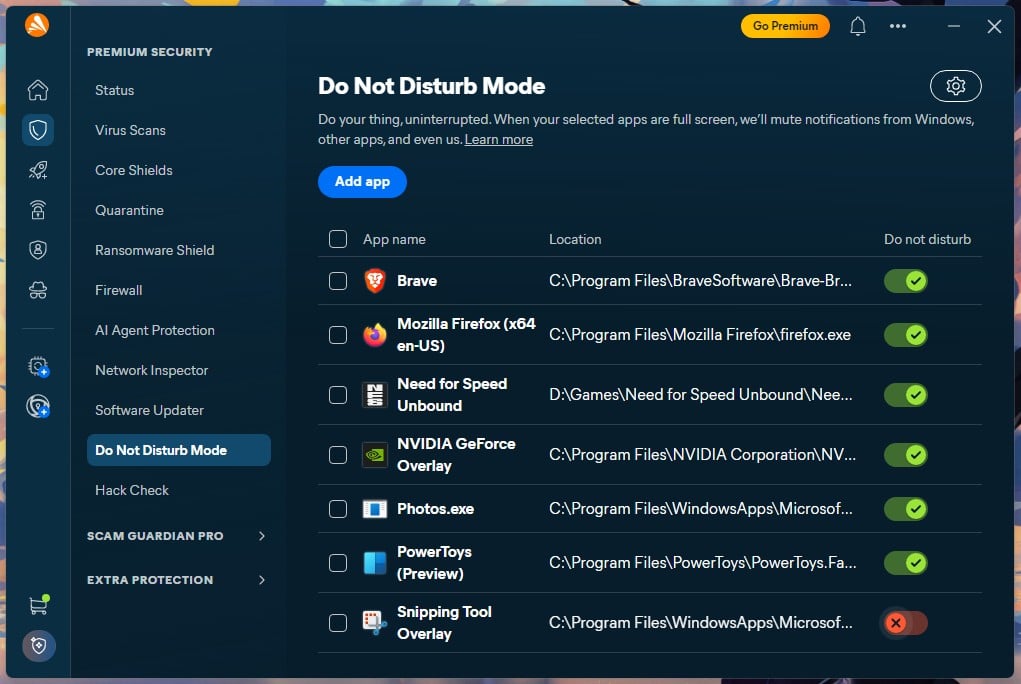Minimize the Avast window
1021x684 pixels.
tap(953, 26)
